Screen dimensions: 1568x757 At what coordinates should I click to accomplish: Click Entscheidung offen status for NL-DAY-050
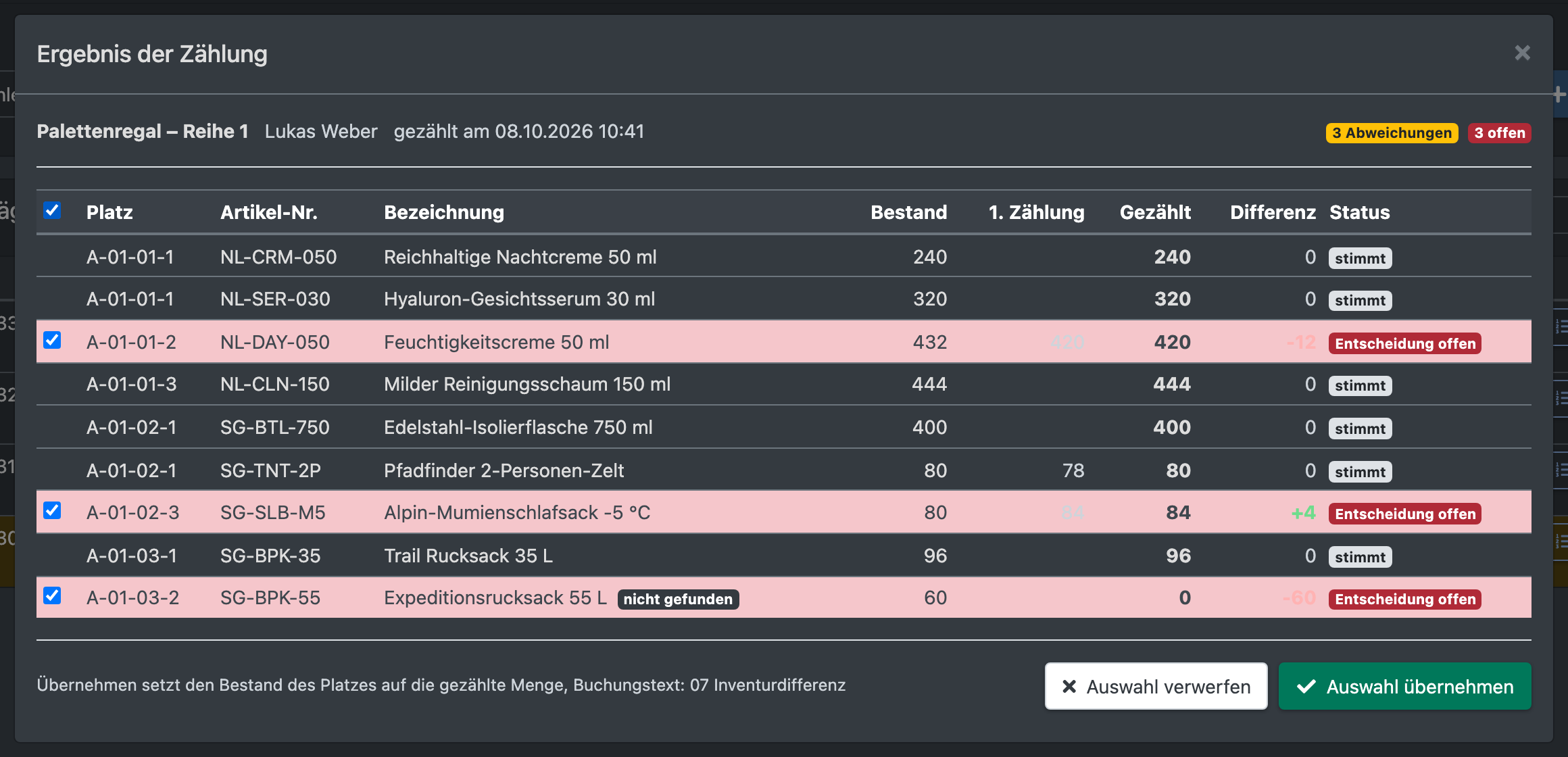(1404, 344)
